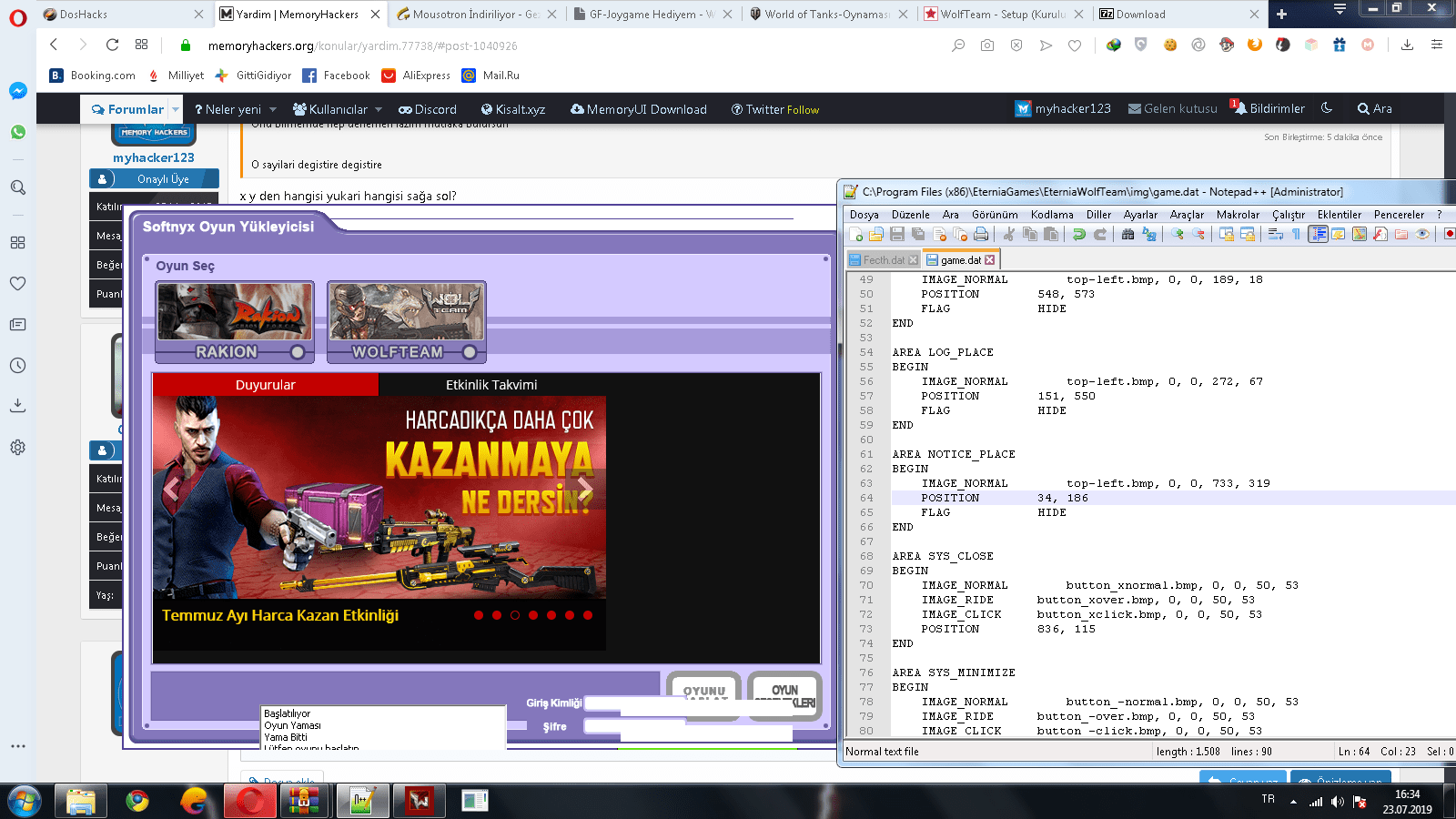
Task: Select the third banner slide dot
Action: point(515,615)
